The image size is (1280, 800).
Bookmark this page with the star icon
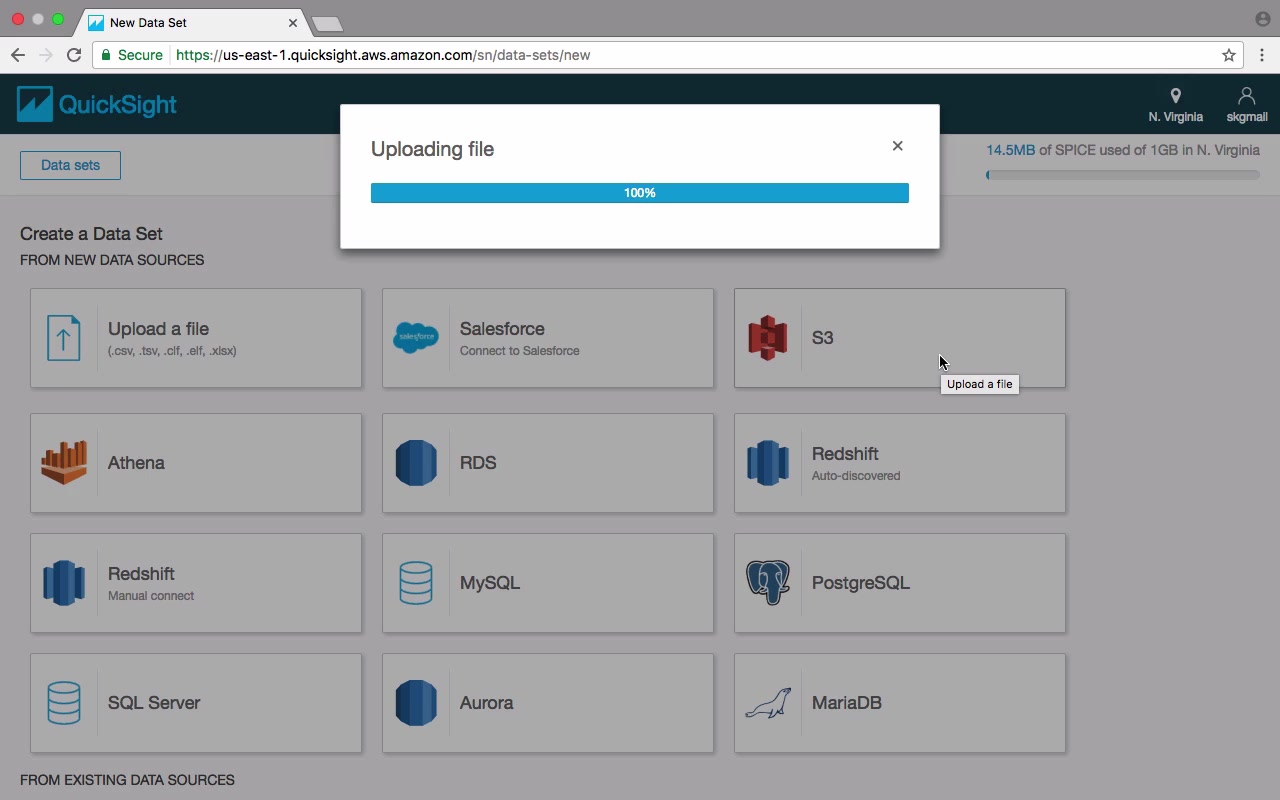pyautogui.click(x=1229, y=55)
